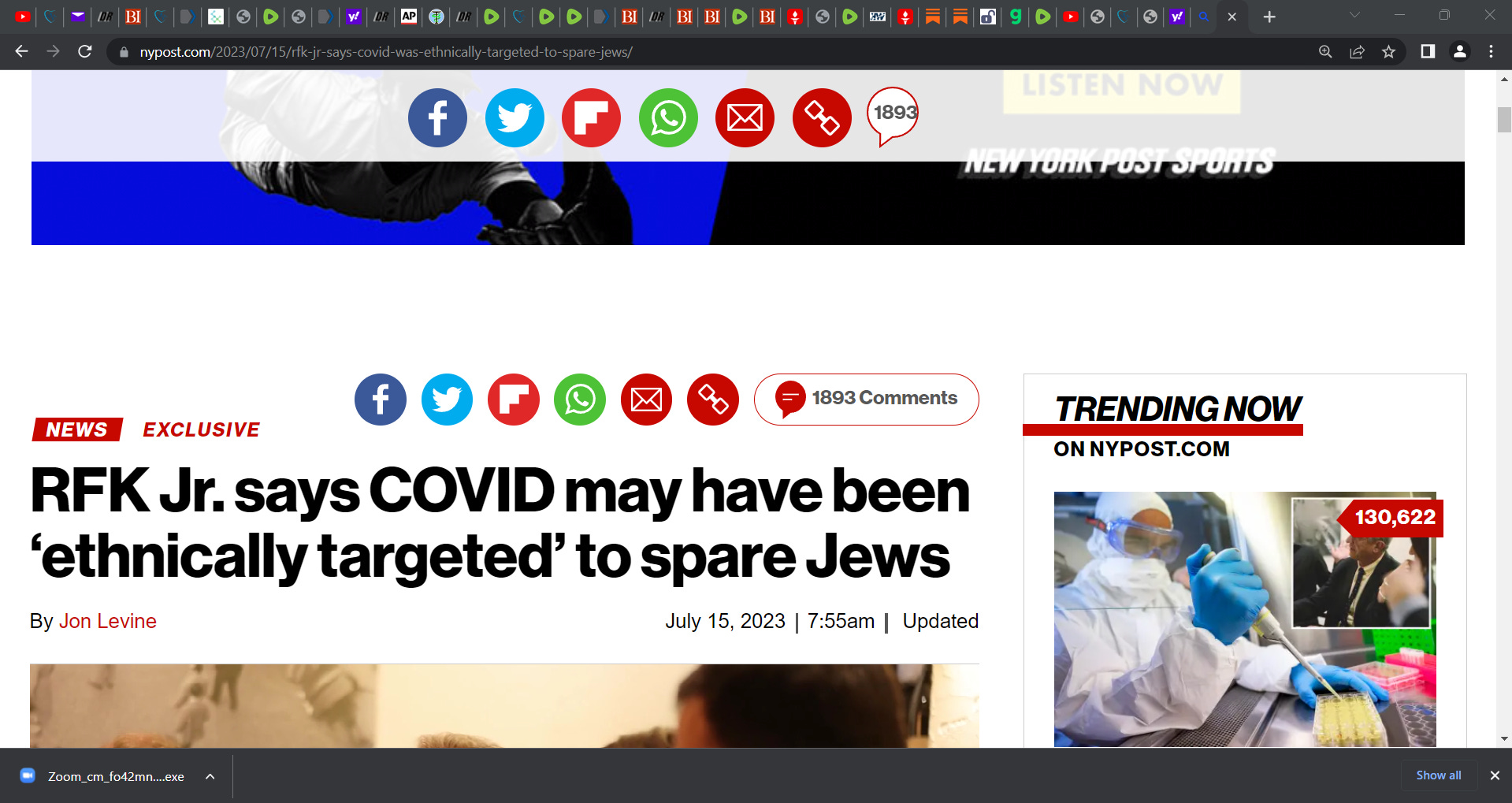Open author Jon Levine's page
The image size is (1512, 803).
point(108,621)
